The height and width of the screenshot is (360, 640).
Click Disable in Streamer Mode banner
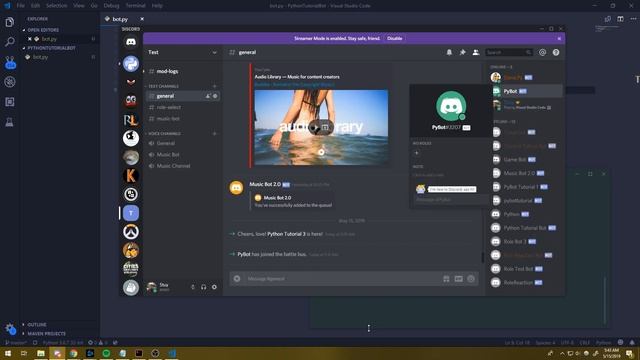click(394, 38)
